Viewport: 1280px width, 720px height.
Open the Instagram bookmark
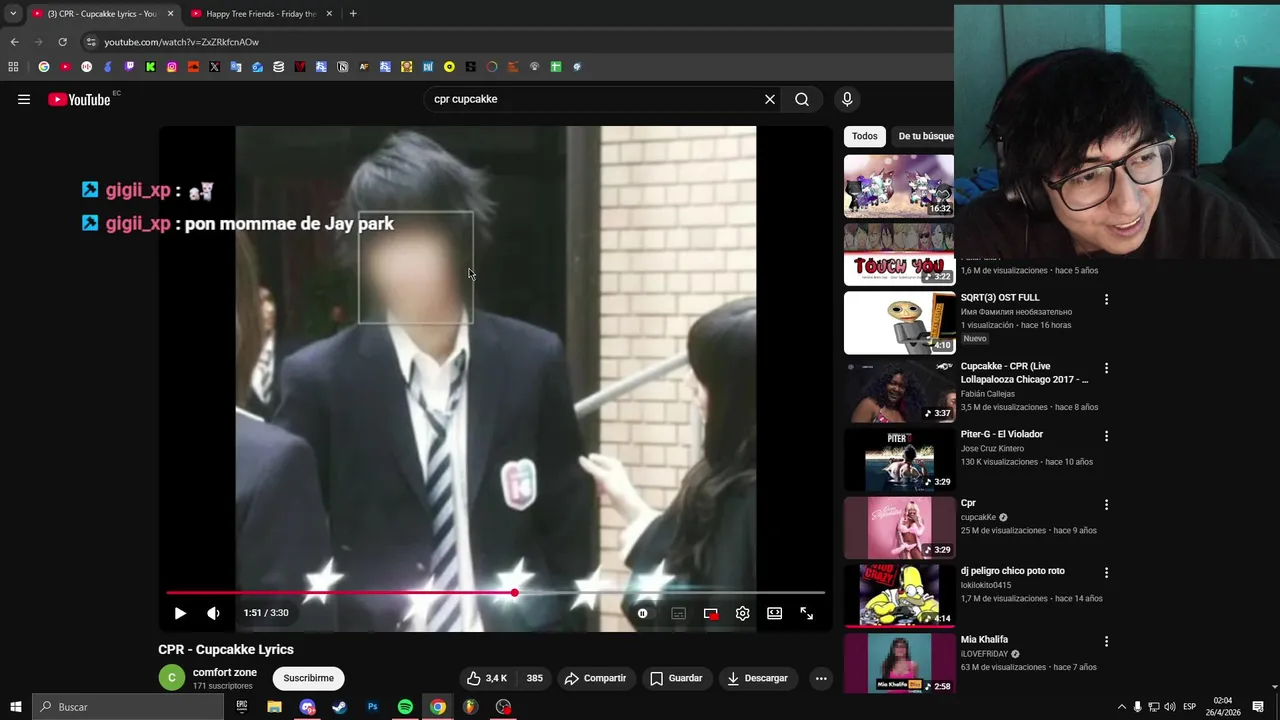(172, 67)
